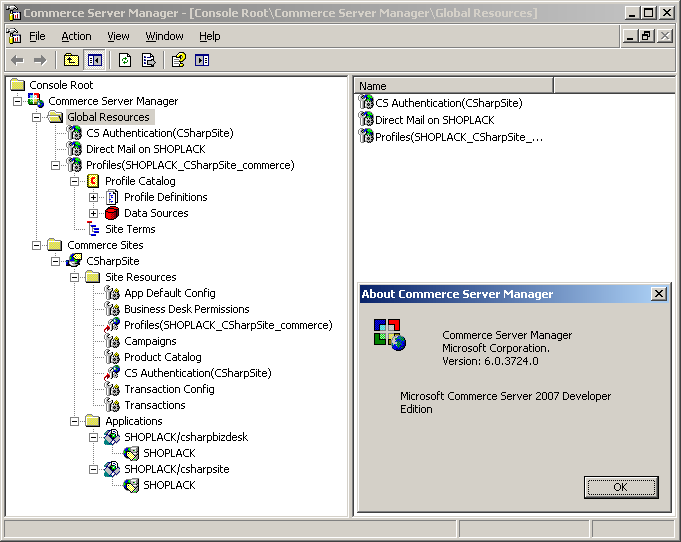
Task: Click the red Data Sources icon
Action: 112,213
